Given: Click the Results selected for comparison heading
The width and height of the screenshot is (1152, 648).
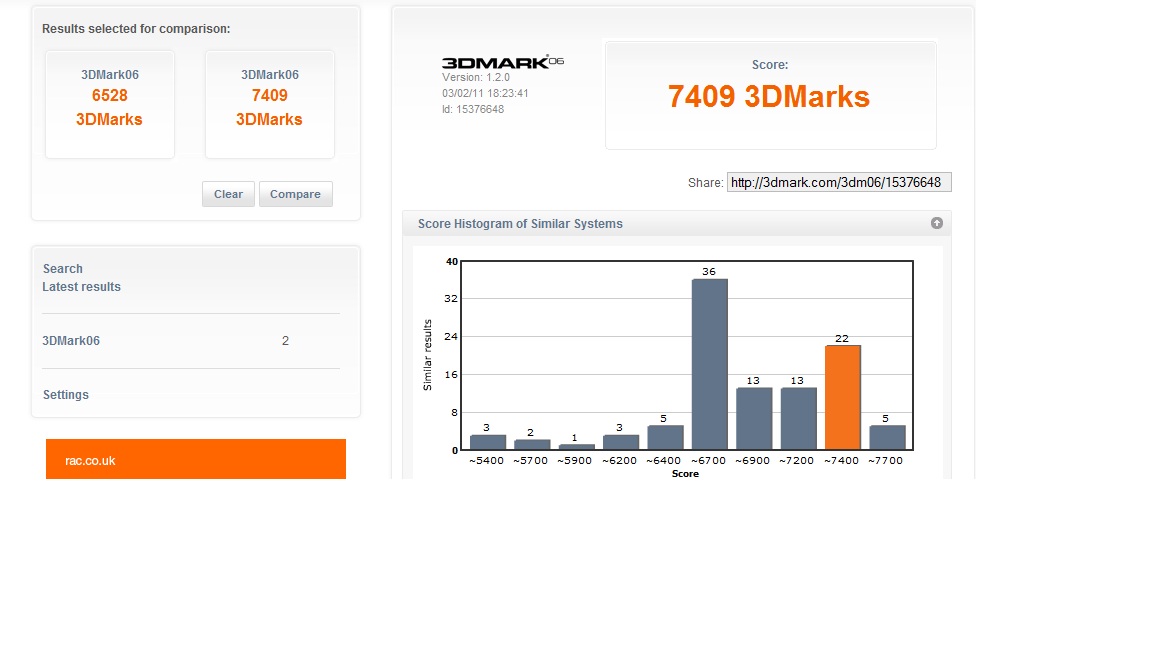Looking at the screenshot, I should pos(136,29).
